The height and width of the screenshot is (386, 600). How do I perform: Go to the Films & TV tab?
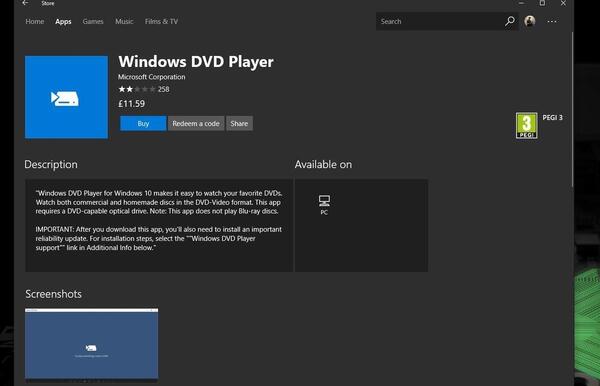coord(161,21)
